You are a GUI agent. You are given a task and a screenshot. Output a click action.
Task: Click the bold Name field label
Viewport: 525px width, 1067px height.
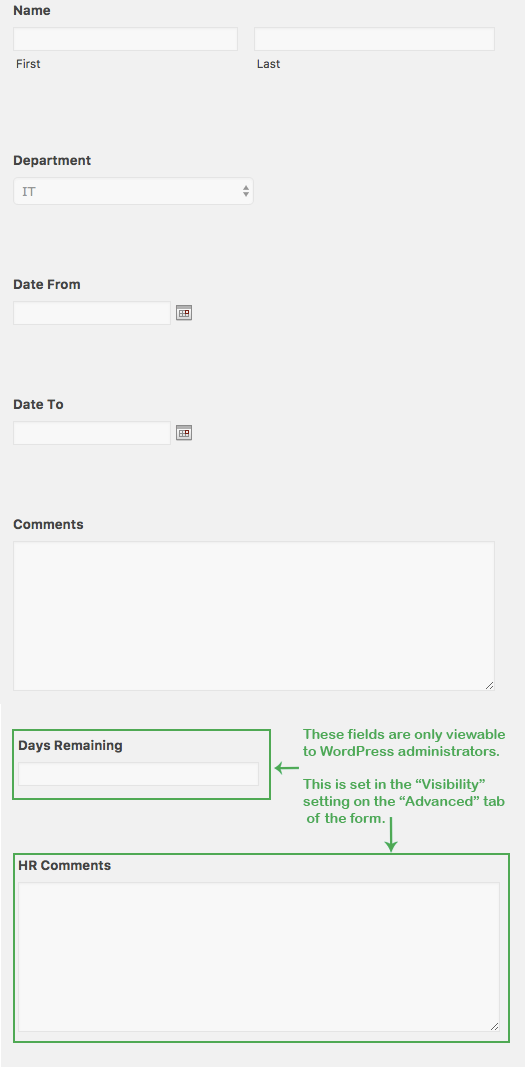tap(31, 11)
